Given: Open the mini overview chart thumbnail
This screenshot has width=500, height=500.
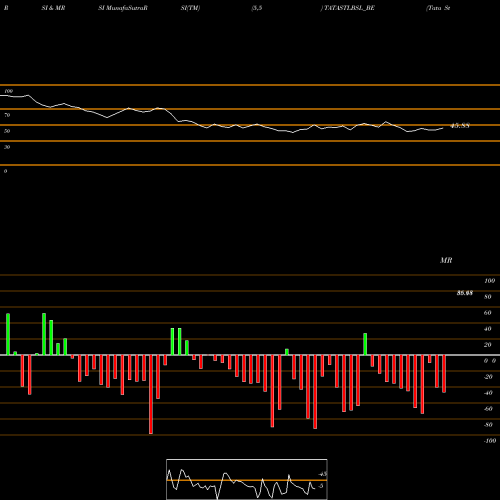Looking at the screenshot, I should pos(247,479).
